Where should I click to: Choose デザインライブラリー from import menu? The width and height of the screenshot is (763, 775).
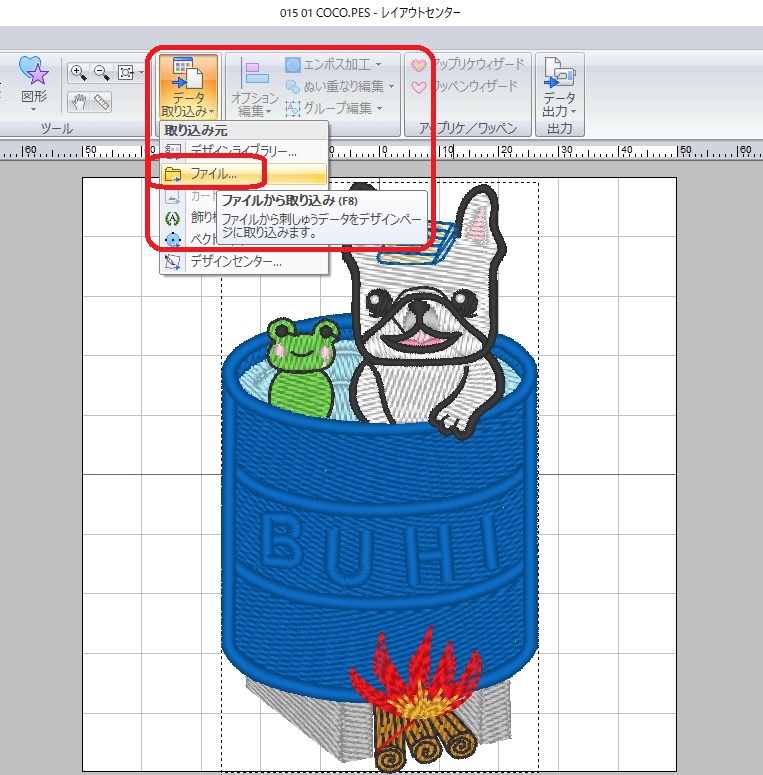(x=244, y=151)
